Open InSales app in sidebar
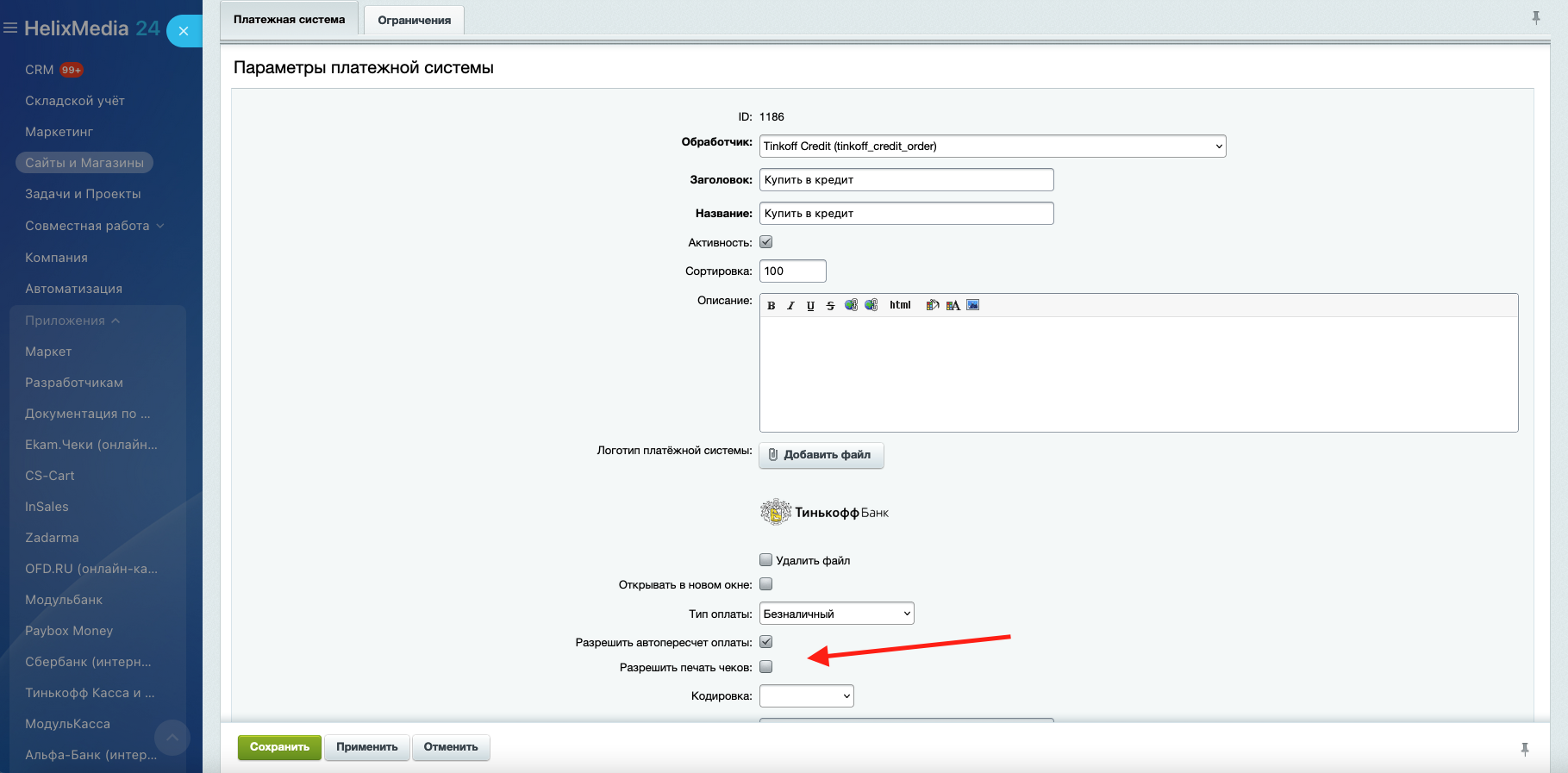This screenshot has width=1568, height=773. pyautogui.click(x=47, y=507)
